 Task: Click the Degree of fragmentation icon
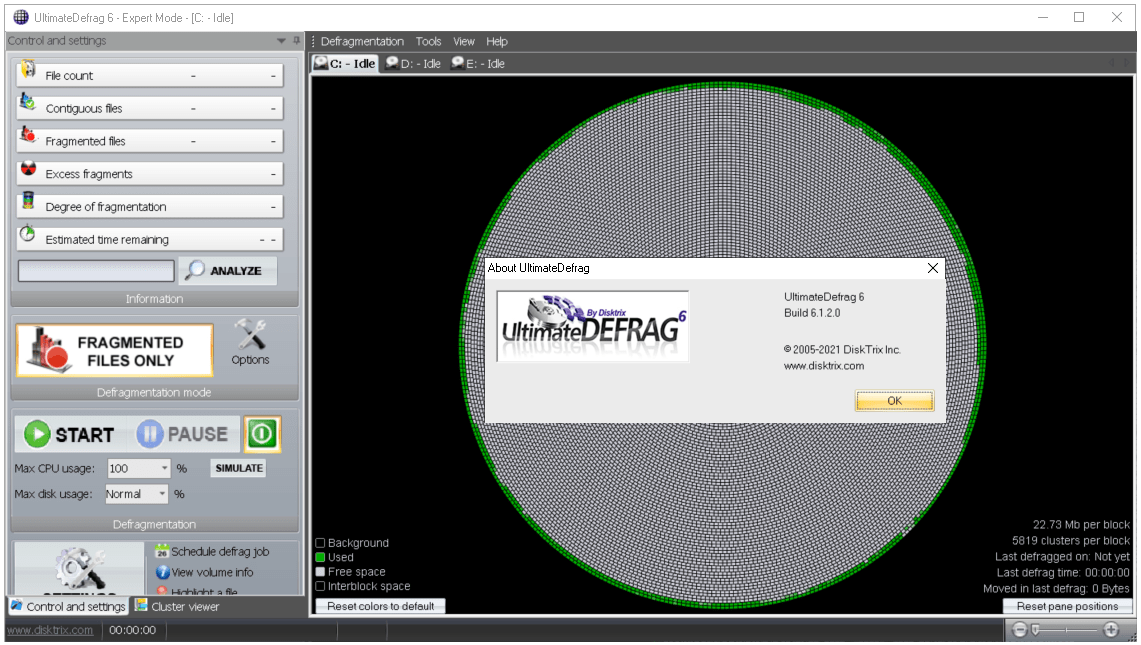click(28, 201)
